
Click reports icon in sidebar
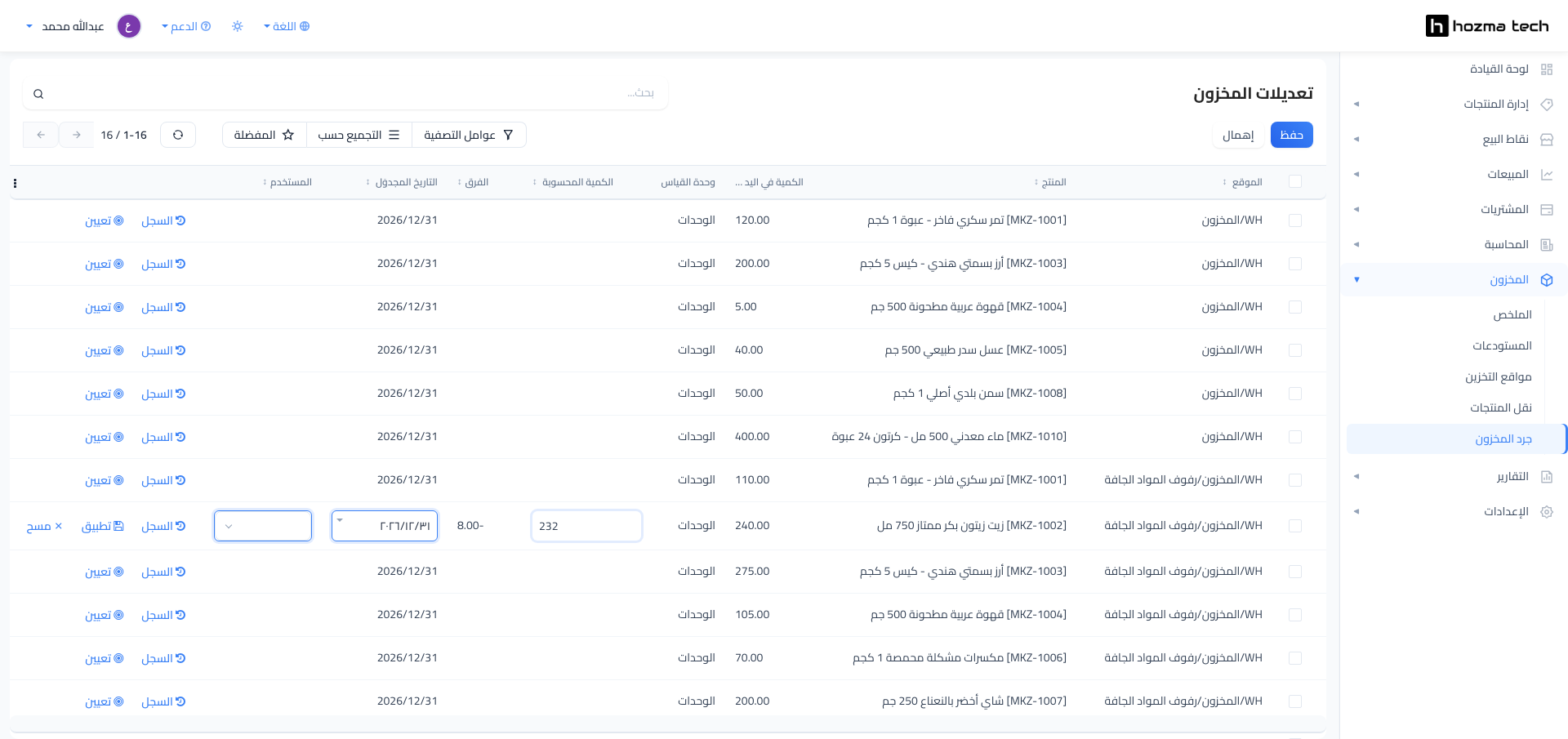tap(1546, 477)
